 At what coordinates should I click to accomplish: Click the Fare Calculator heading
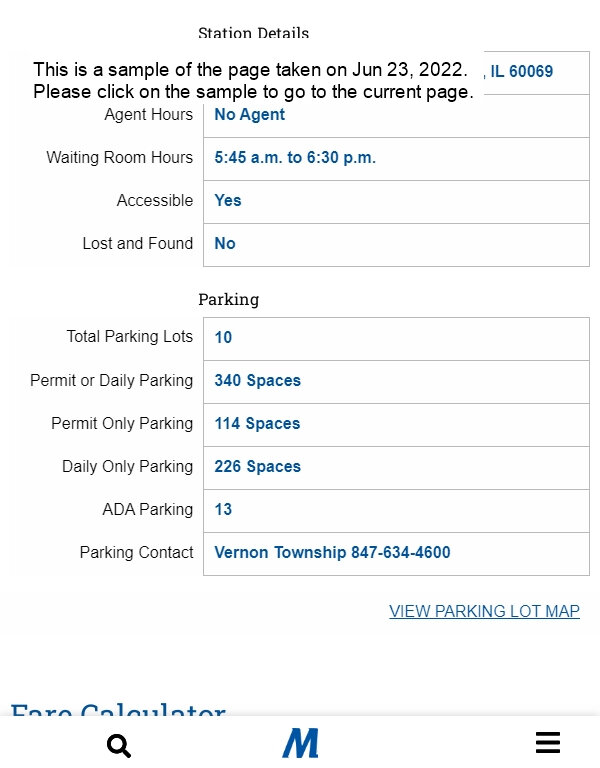[118, 709]
